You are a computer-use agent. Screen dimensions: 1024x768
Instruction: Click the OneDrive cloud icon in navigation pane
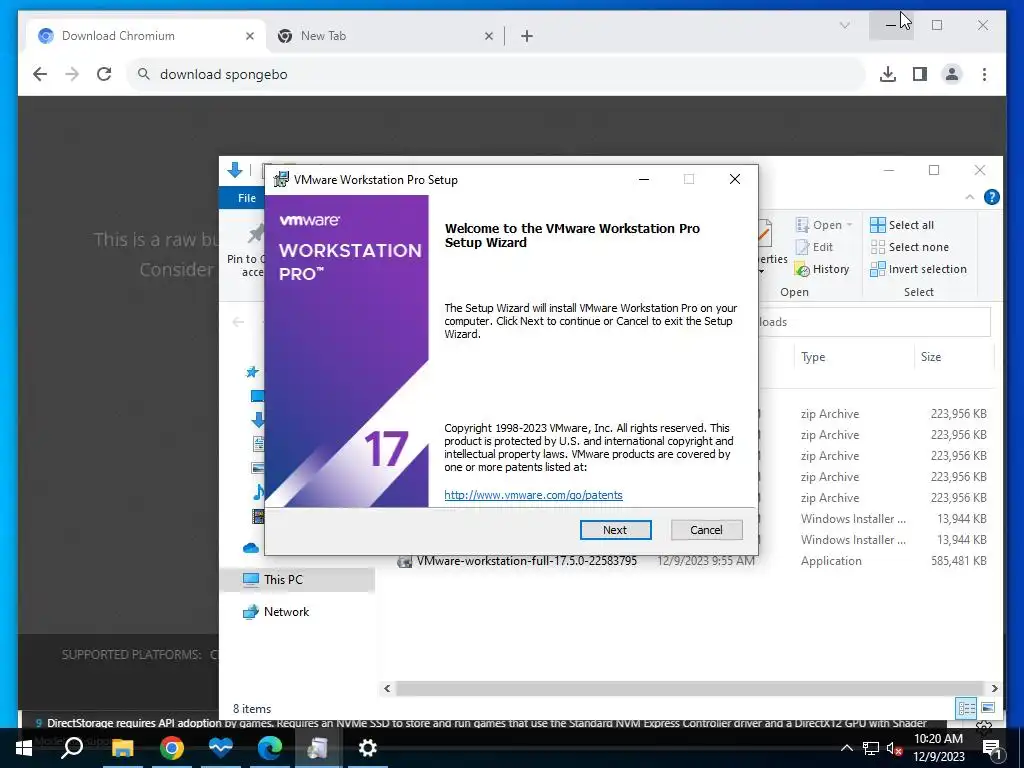click(251, 548)
